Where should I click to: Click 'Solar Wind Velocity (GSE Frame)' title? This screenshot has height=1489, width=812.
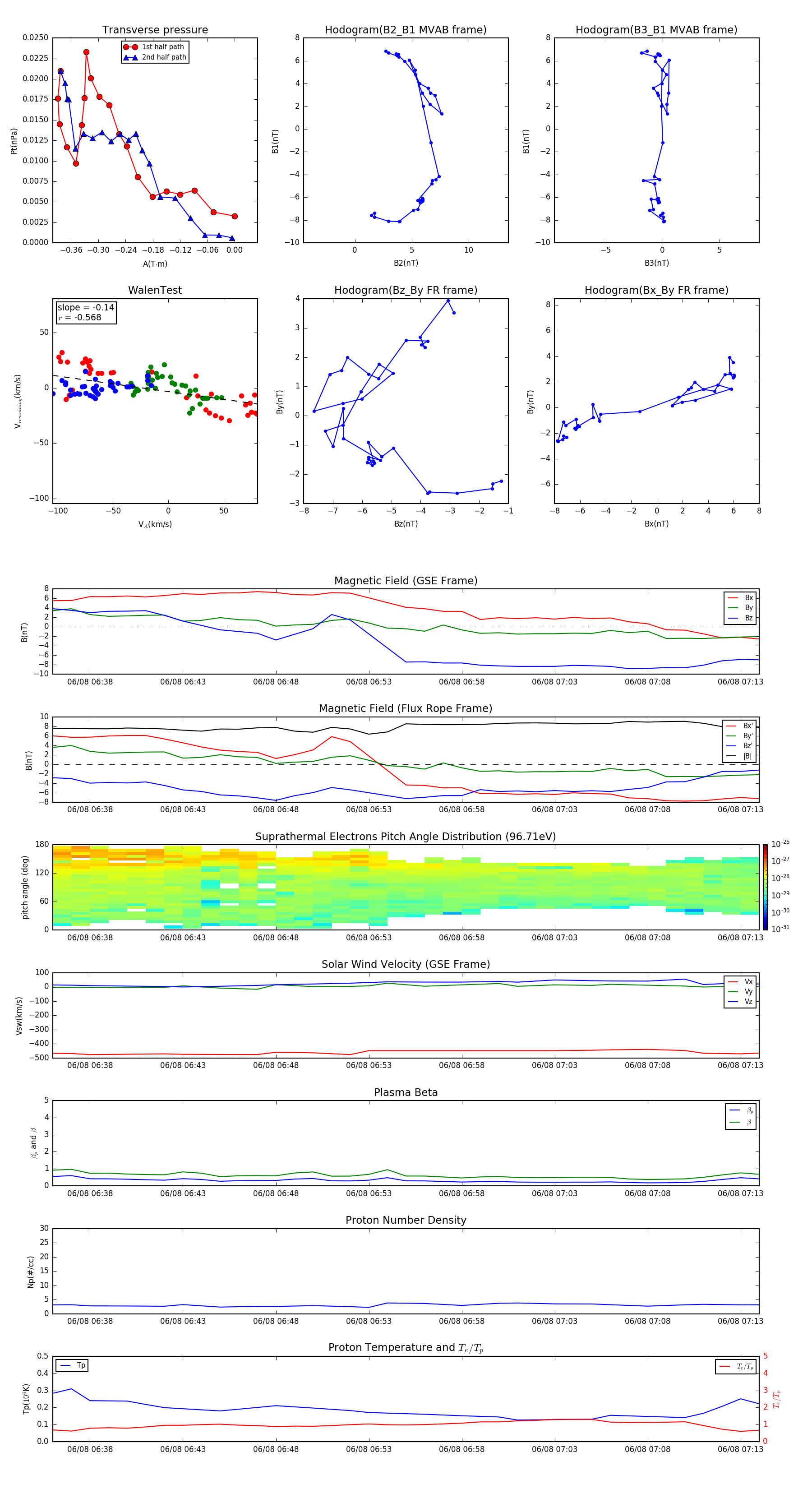tap(406, 964)
